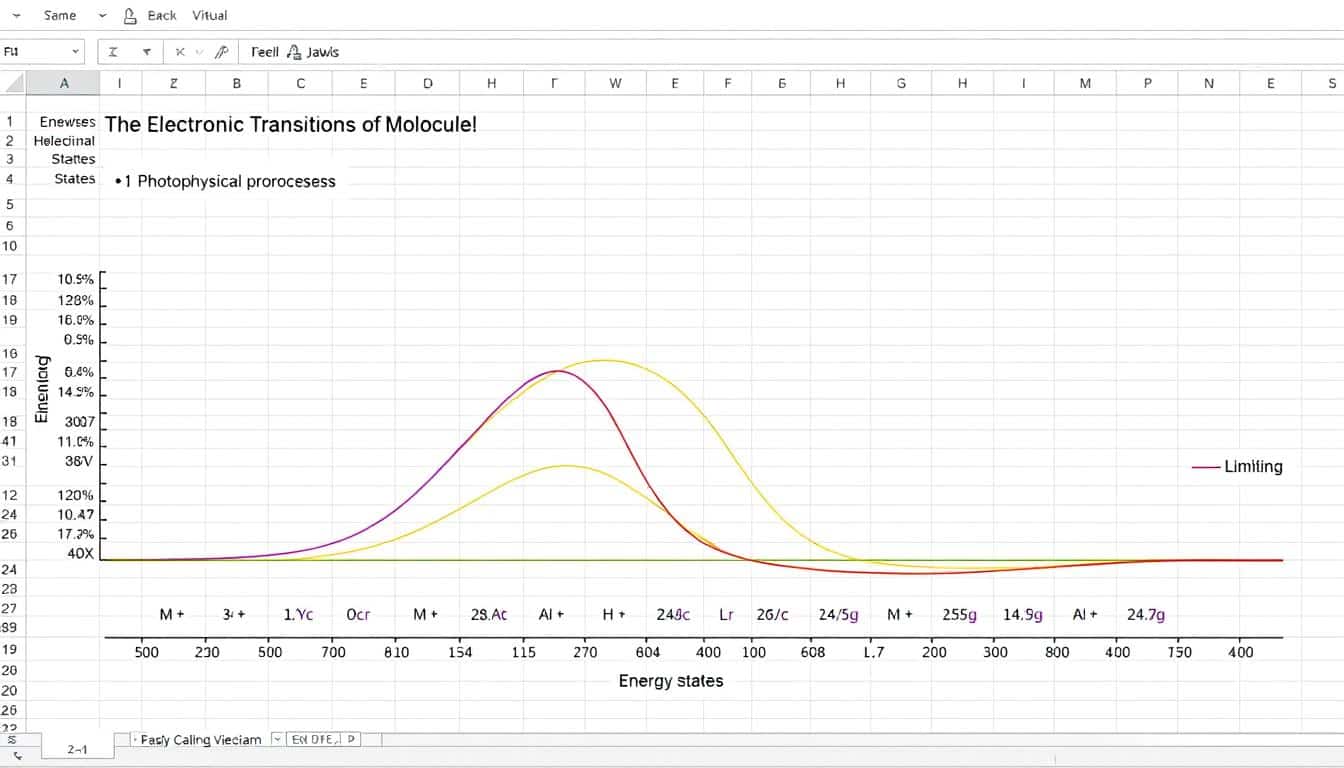Click the select-all corner of the grid
Image resolution: width=1344 pixels, height=768 pixels.
(12, 84)
